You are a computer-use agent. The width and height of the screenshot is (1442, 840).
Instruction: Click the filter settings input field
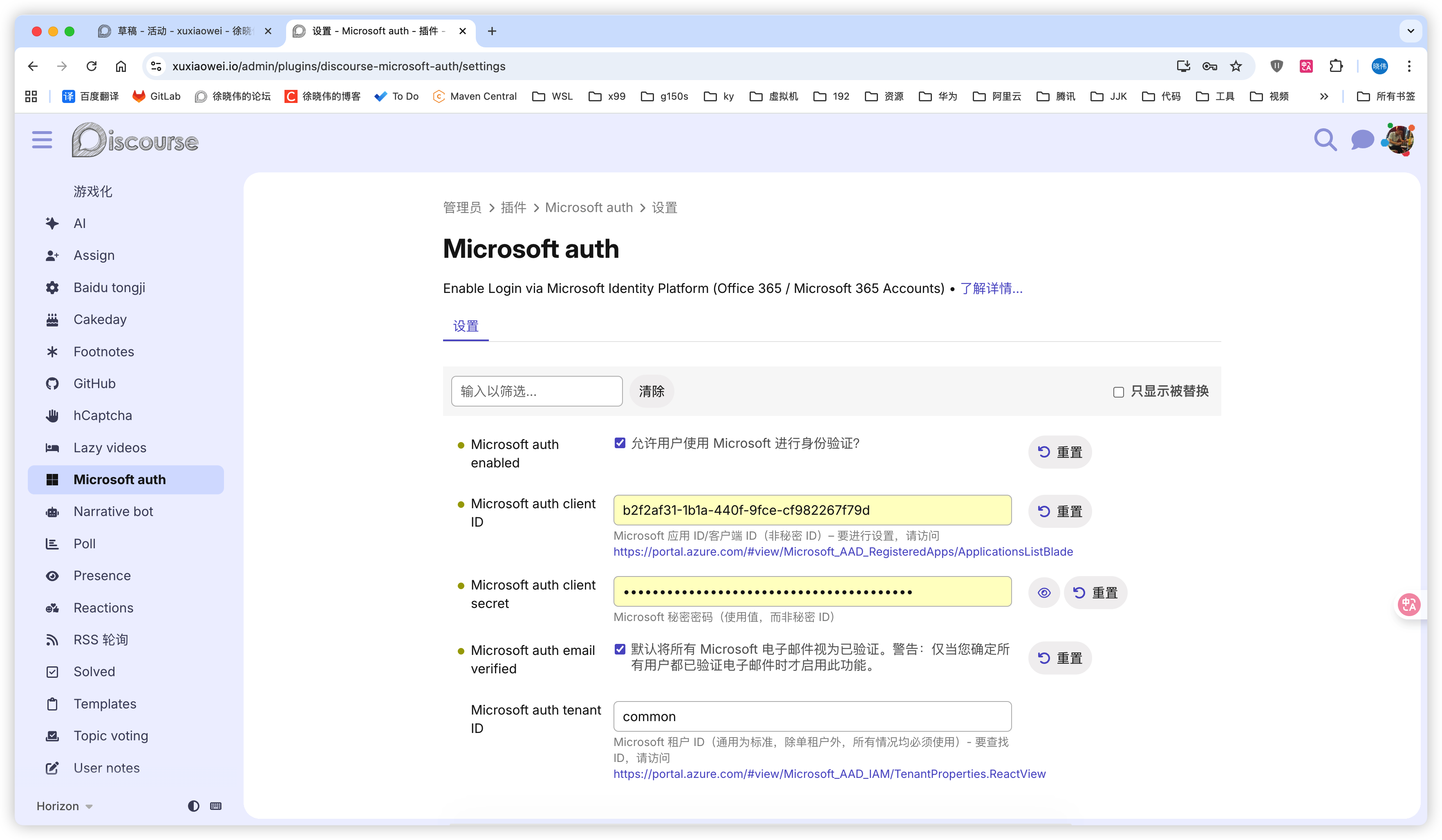536,391
